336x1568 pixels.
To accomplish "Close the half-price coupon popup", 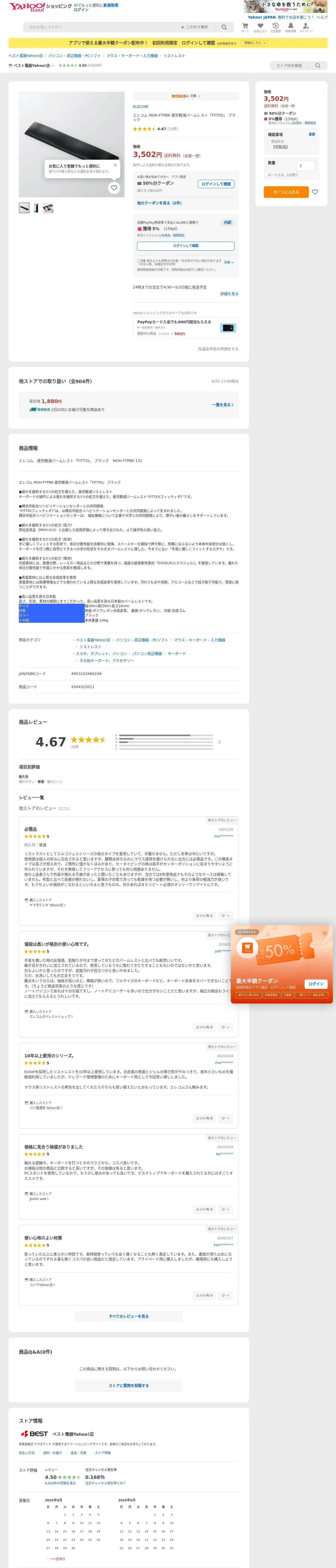I will point(324,933).
